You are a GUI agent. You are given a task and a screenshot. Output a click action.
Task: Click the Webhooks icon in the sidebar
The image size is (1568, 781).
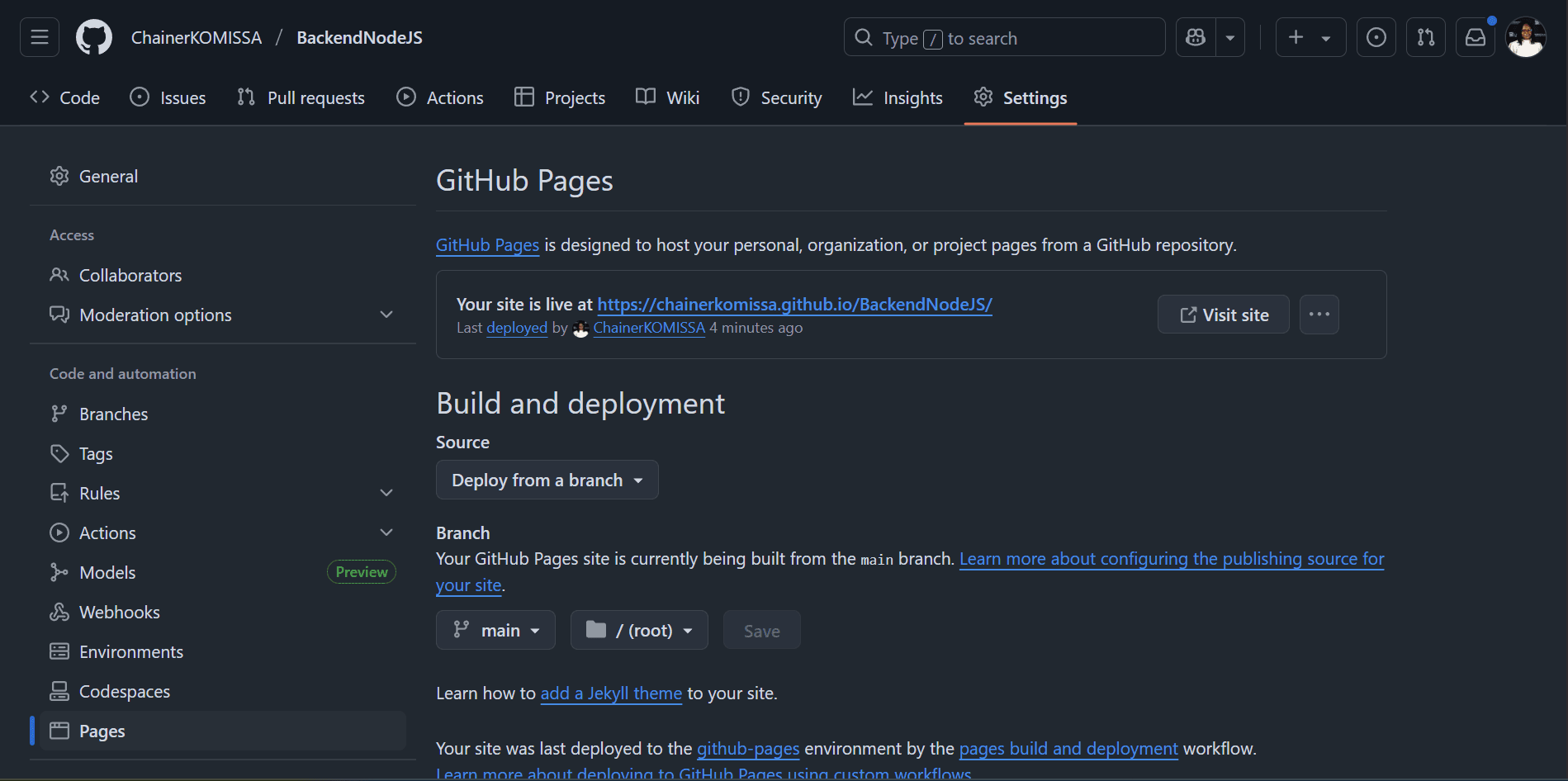click(x=59, y=611)
